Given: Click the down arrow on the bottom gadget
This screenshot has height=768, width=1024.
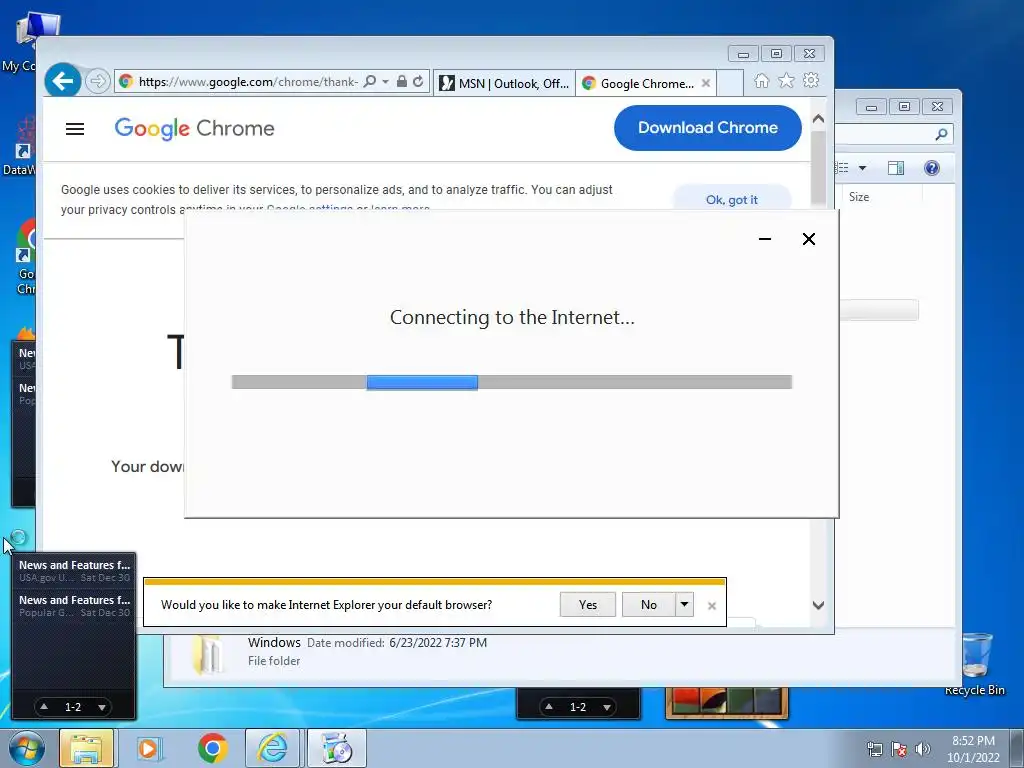Looking at the screenshot, I should coord(607,707).
